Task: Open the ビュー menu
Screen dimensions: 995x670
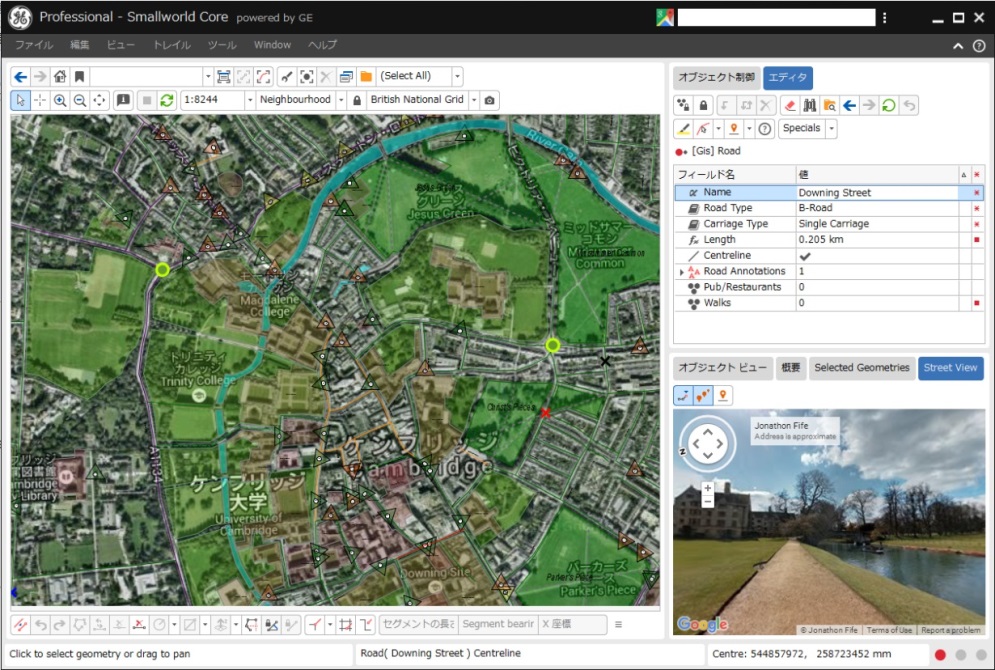Action: point(121,45)
